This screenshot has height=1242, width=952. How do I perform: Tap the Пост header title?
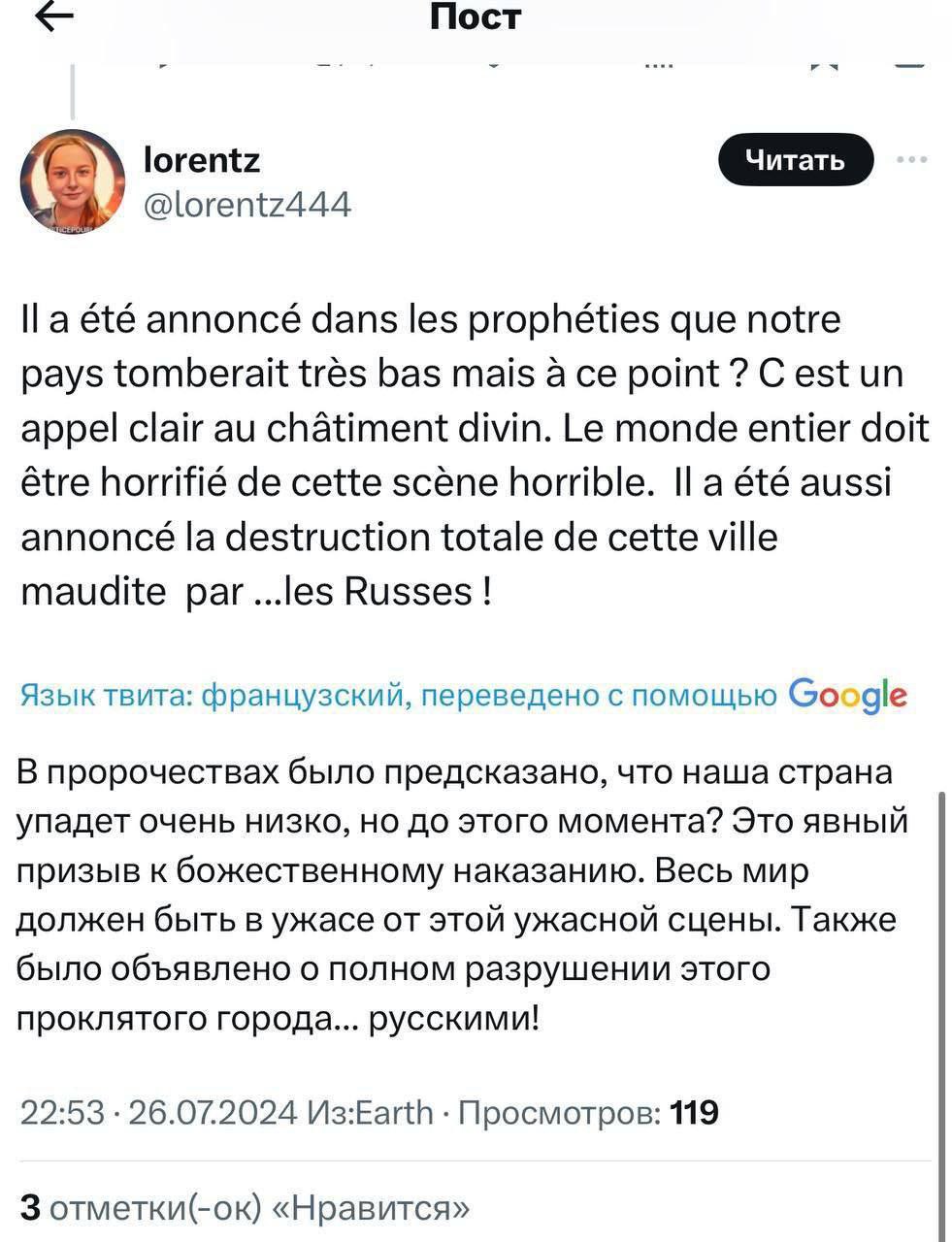[476, 16]
